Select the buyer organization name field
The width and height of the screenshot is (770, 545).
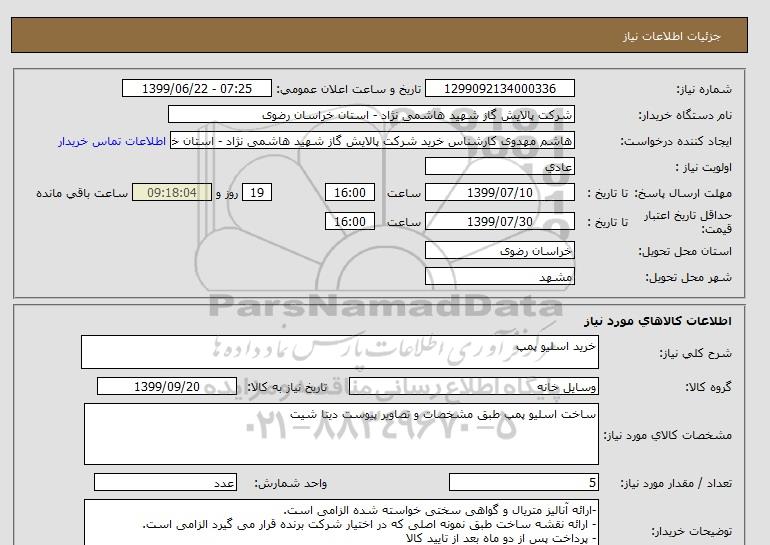tap(371, 114)
